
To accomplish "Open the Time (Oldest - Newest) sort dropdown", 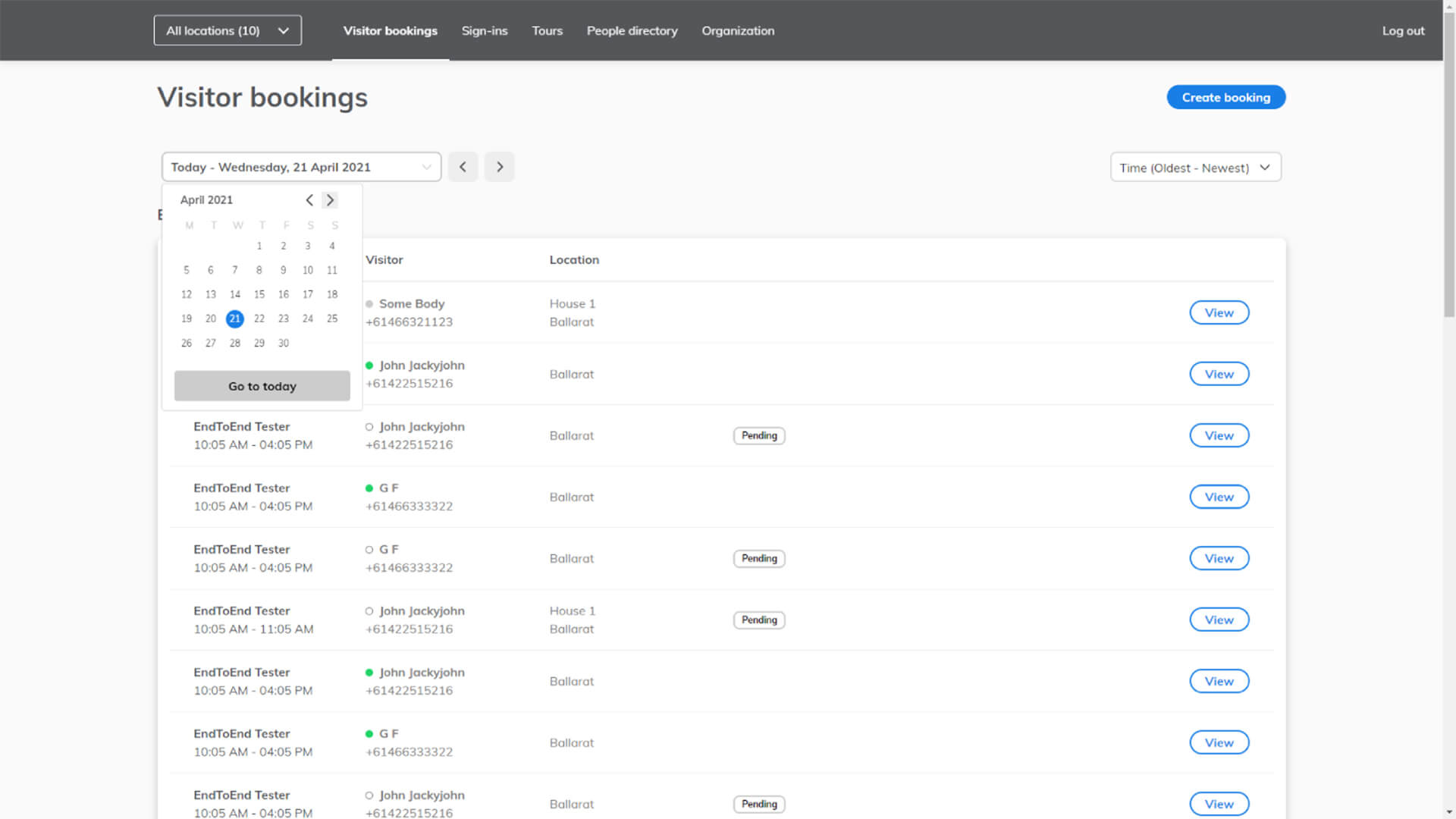I will (1195, 168).
